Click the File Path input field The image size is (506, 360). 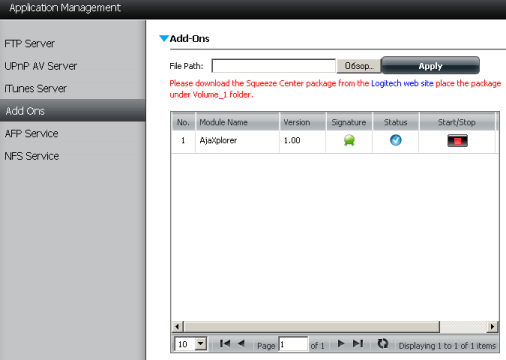(x=273, y=66)
